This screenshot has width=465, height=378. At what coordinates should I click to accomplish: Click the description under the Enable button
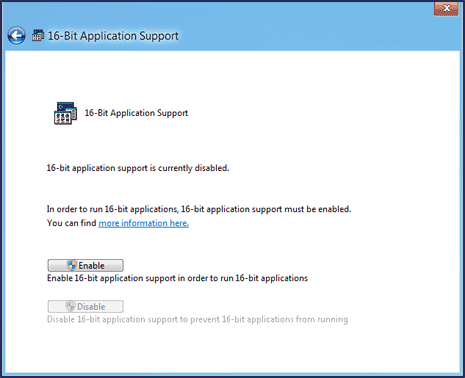177,278
